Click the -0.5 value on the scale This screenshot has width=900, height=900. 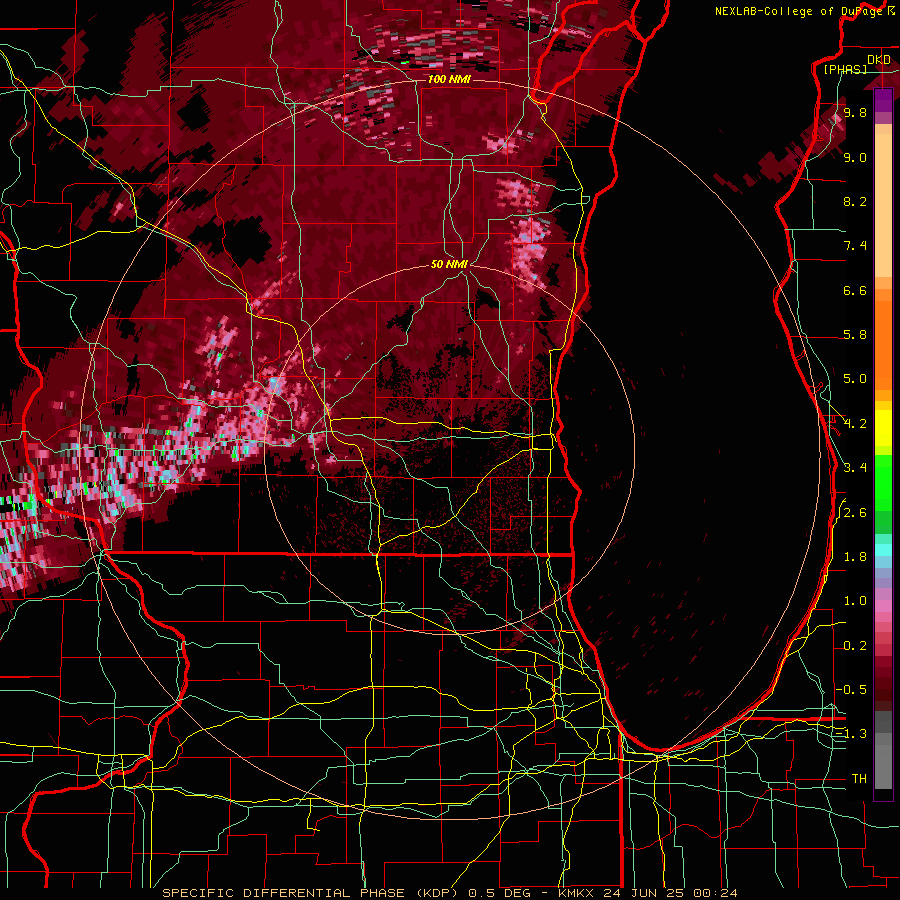coord(851,689)
